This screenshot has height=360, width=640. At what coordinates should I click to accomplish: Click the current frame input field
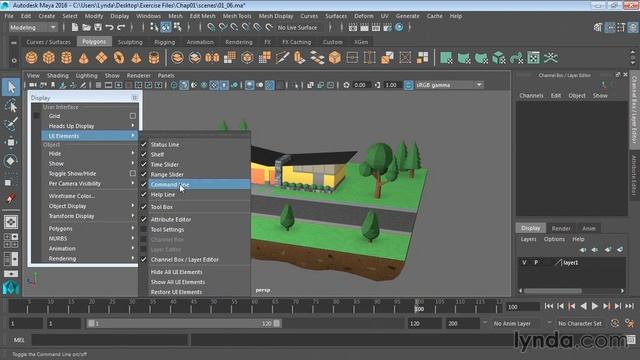(x=522, y=307)
